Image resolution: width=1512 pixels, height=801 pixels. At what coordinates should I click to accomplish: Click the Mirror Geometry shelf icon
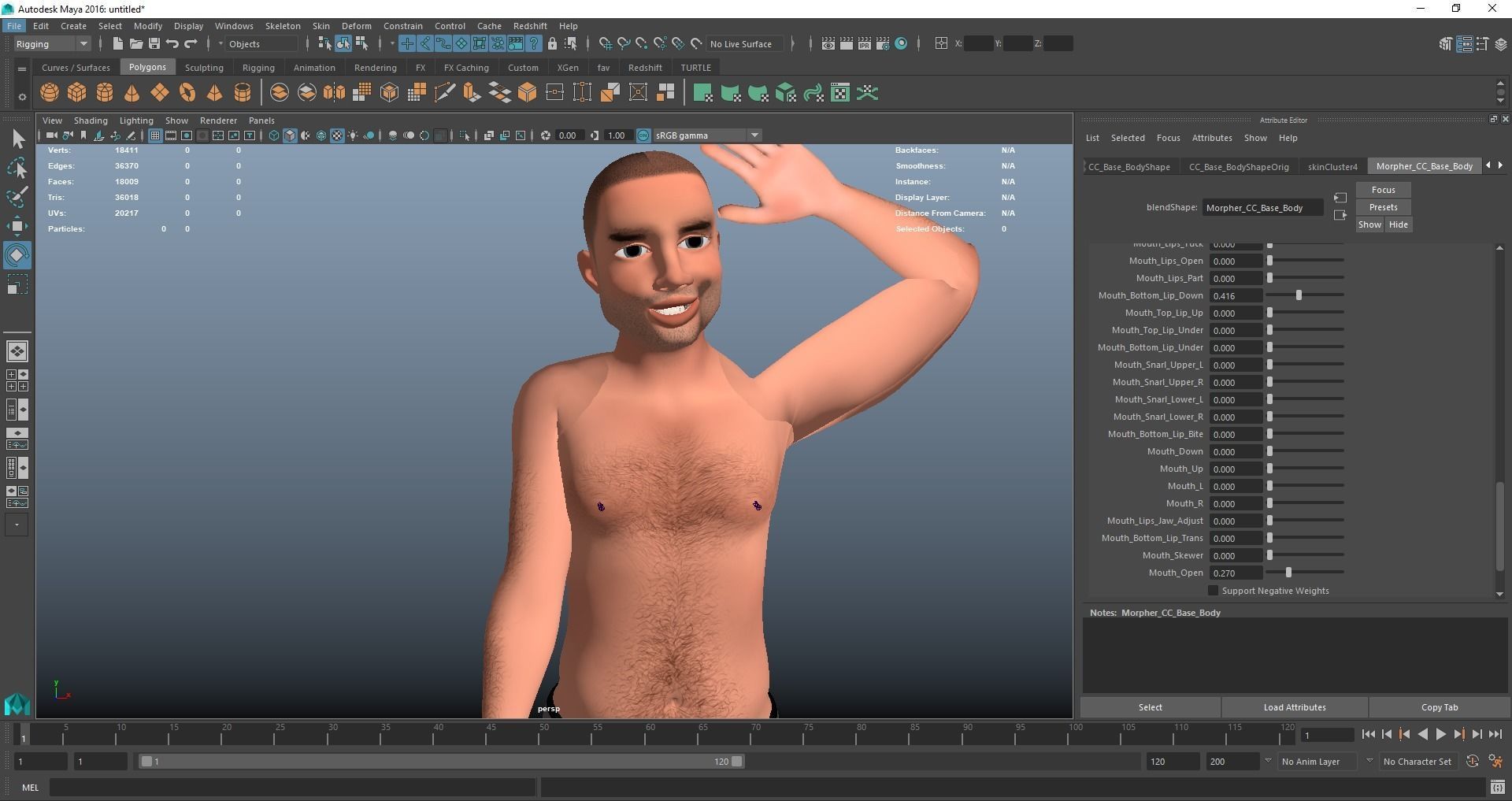coord(335,93)
